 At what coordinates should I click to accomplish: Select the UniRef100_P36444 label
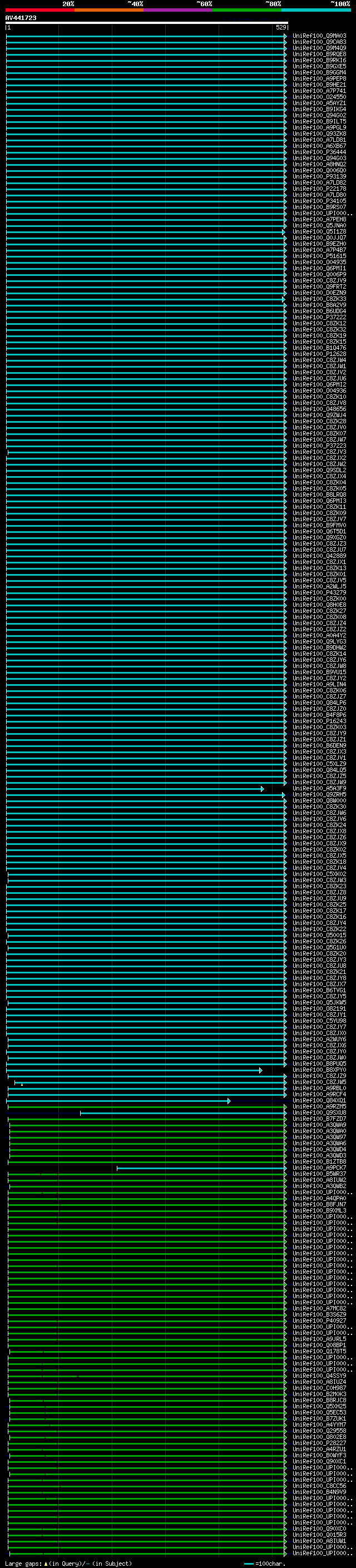(x=319, y=152)
